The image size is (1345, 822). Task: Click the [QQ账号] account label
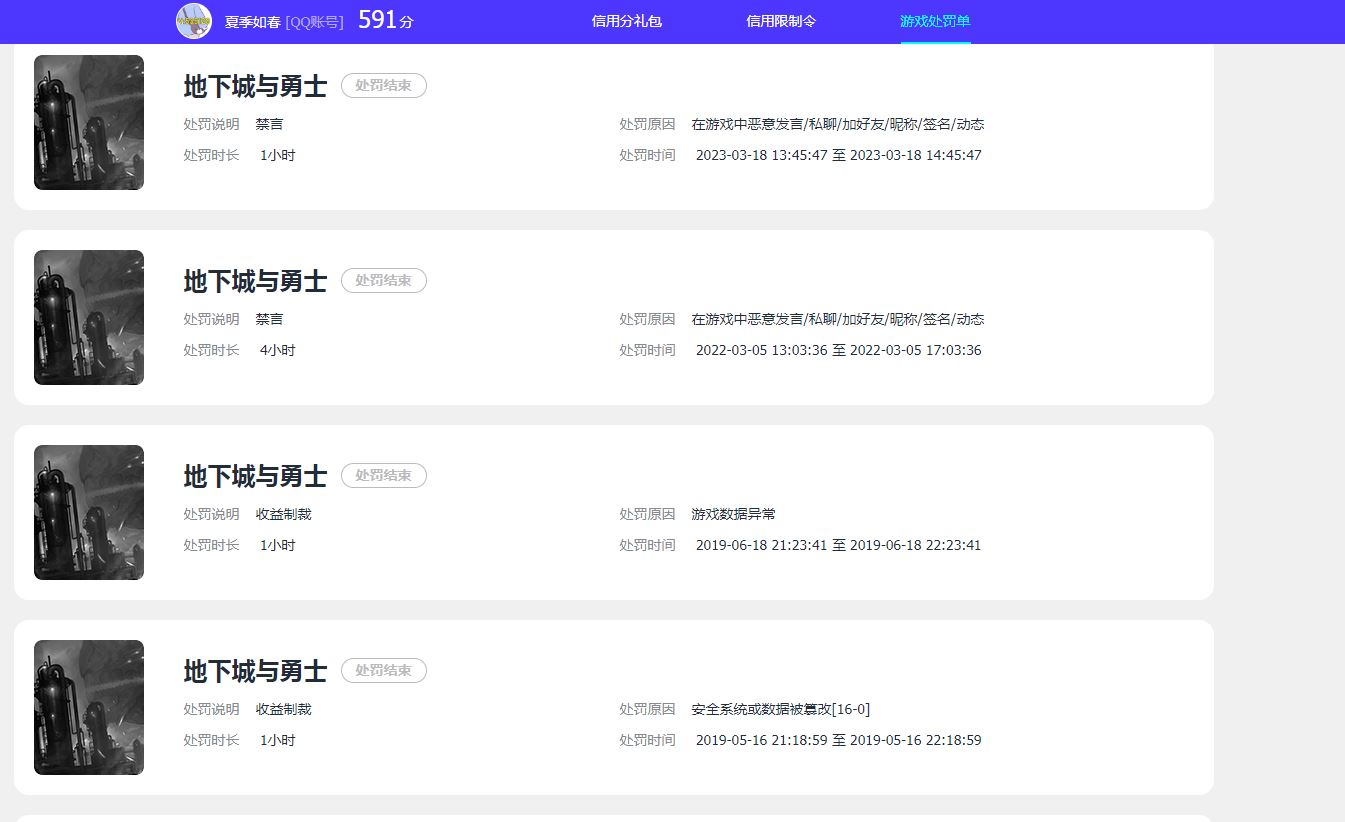pyautogui.click(x=313, y=21)
